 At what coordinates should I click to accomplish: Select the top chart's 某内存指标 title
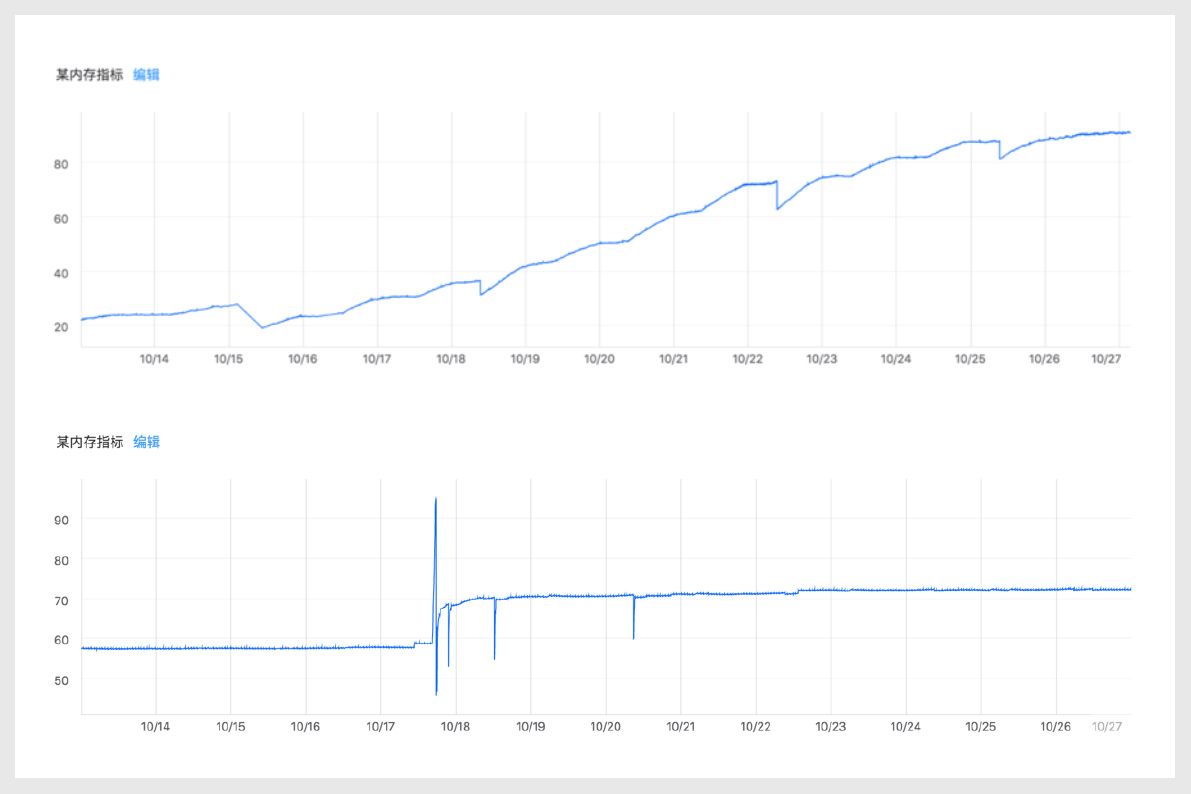(90, 74)
